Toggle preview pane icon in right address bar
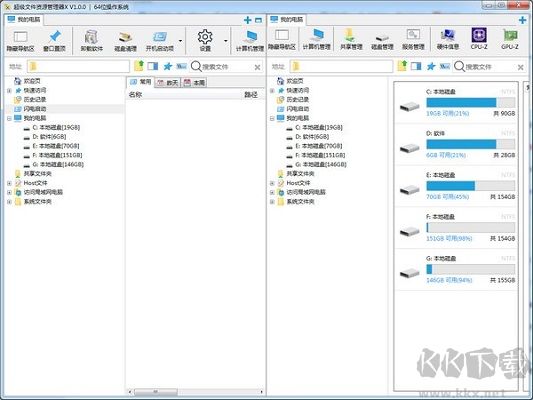Image resolution: width=533 pixels, height=400 pixels. click(x=416, y=66)
